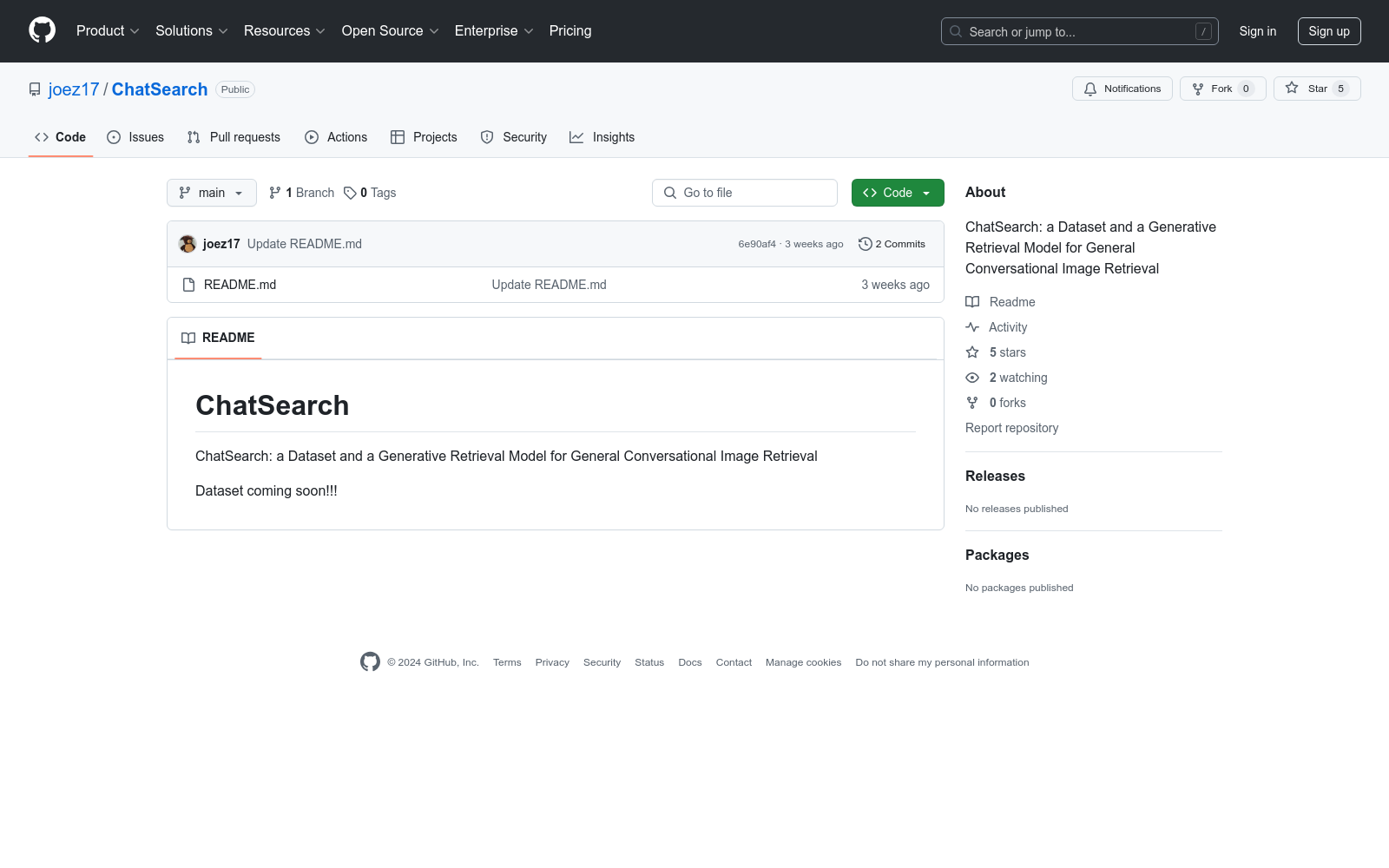1389x868 pixels.
Task: View the 2 watching link
Action: click(x=1007, y=378)
